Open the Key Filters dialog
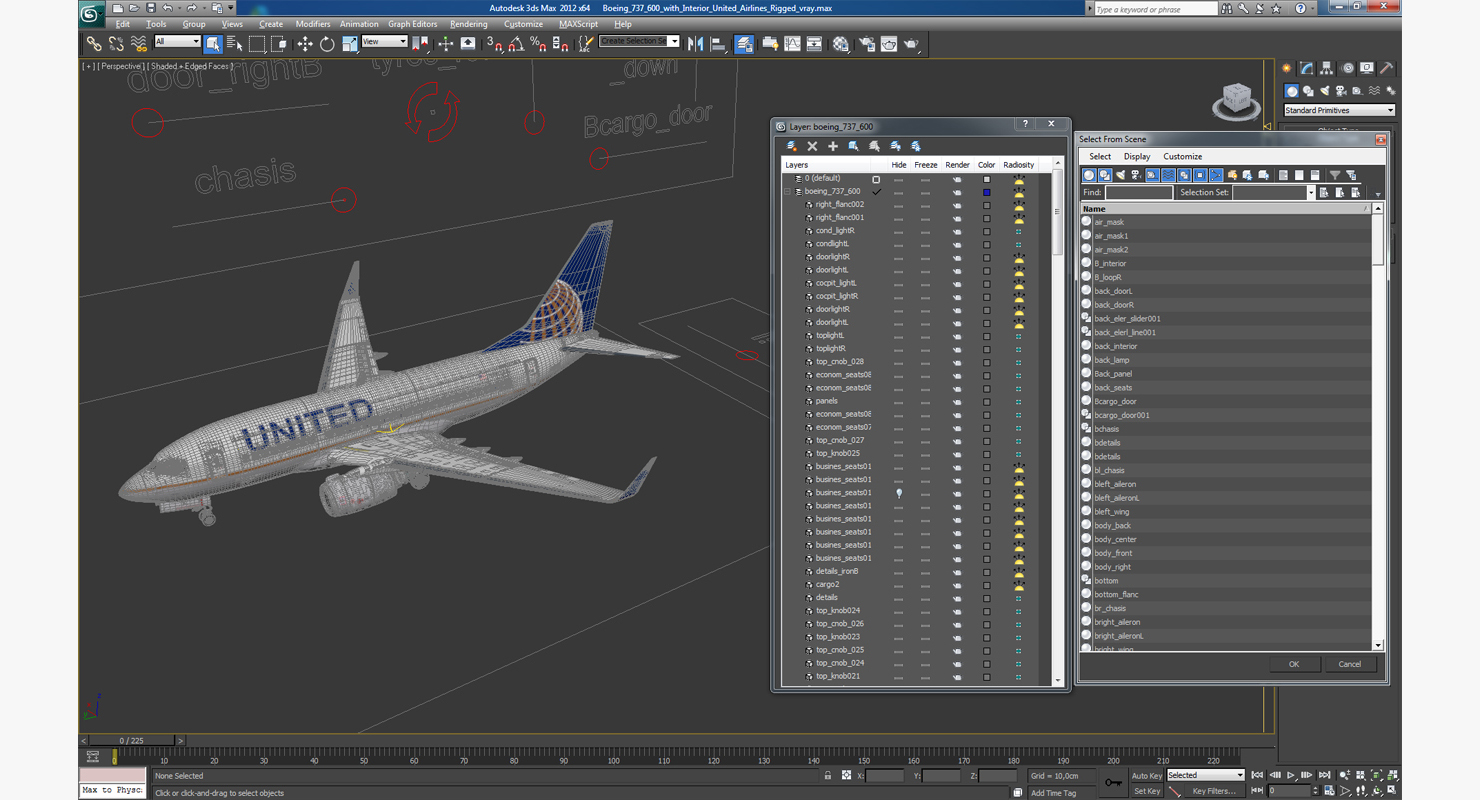The image size is (1480, 800). pos(1213,791)
